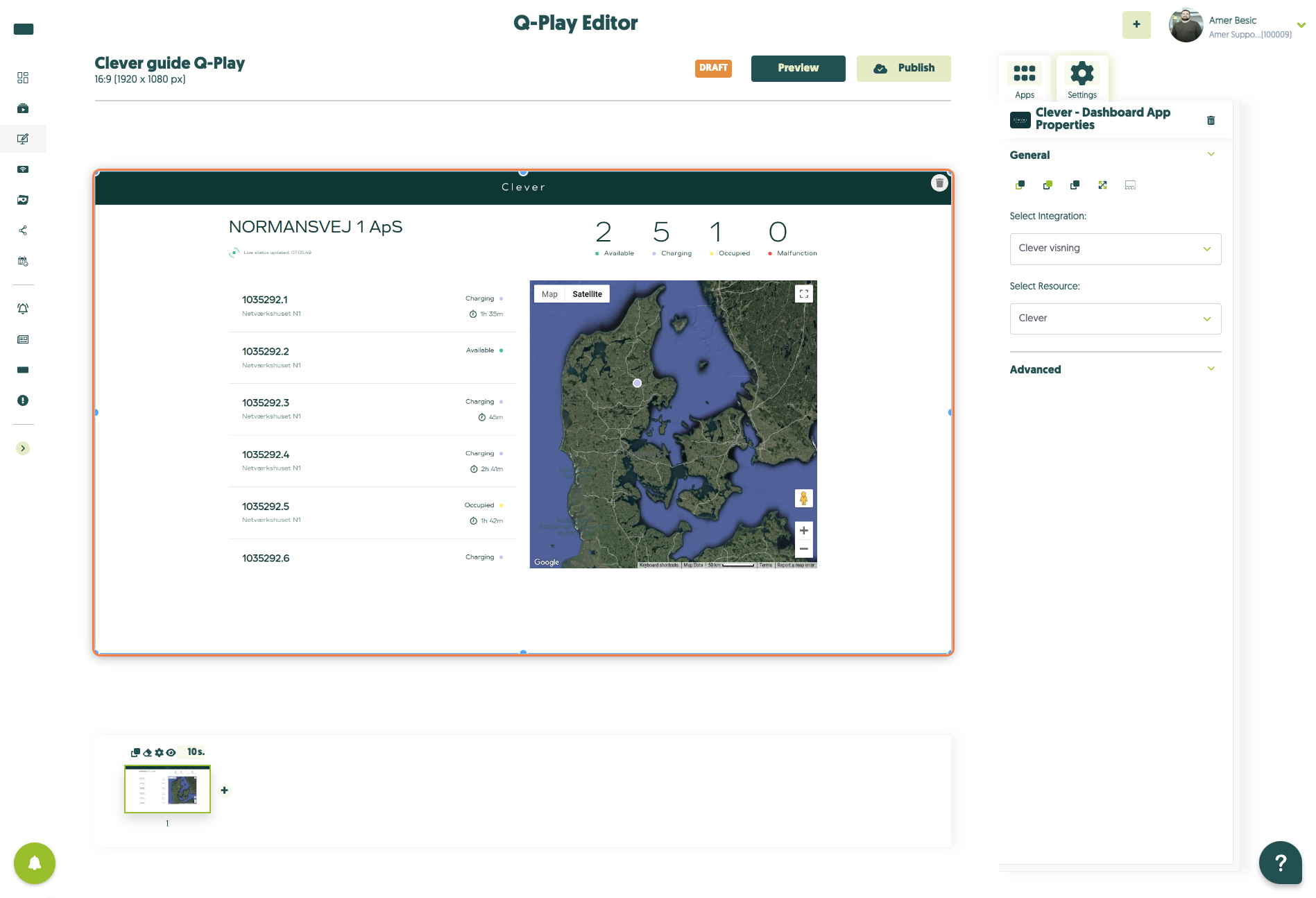Select charger row 1035292.5
The image size is (1316, 898).
click(373, 513)
